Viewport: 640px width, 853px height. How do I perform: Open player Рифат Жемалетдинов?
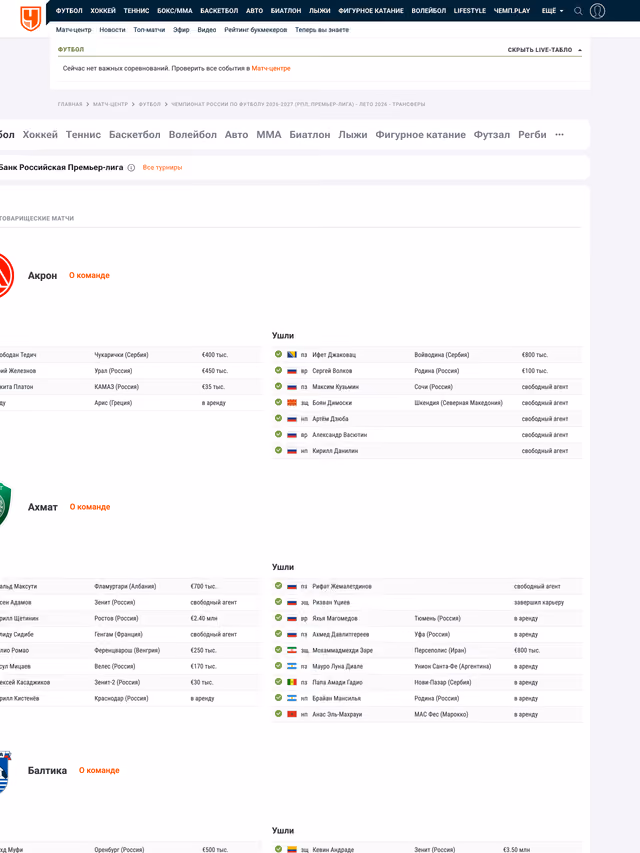[x=342, y=586]
